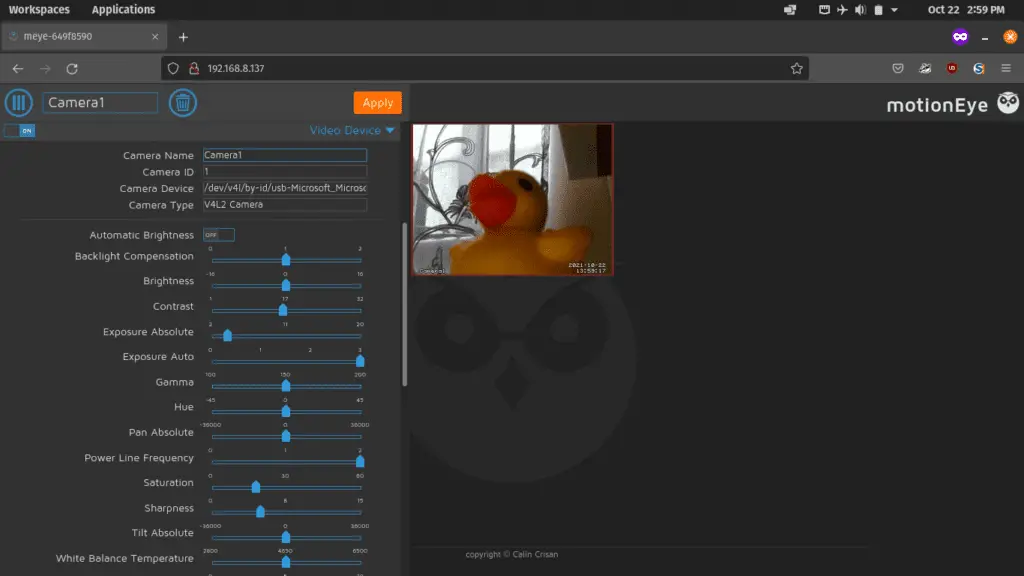The image size is (1024, 576).
Task: Open the Pocket save icon
Action: click(898, 69)
